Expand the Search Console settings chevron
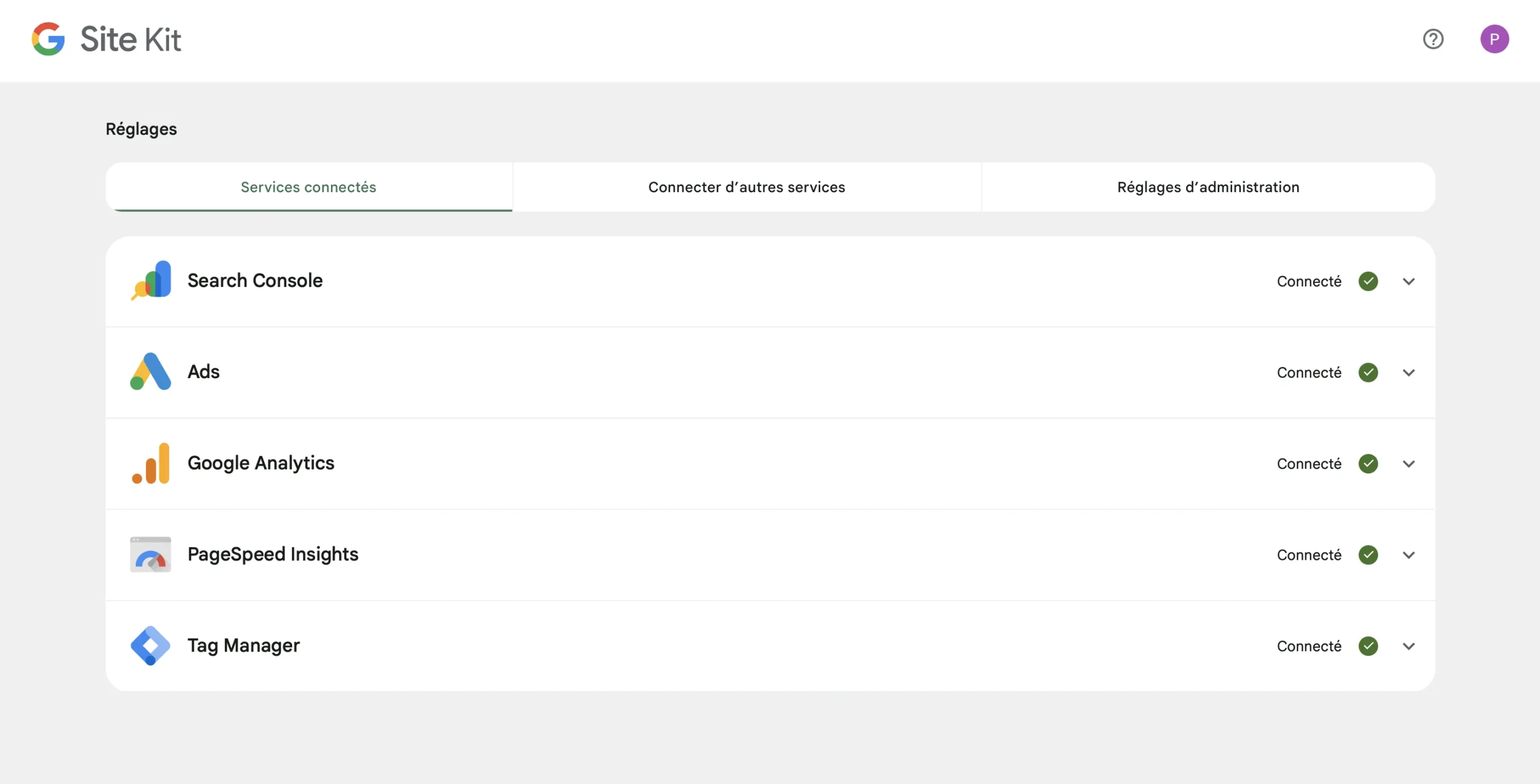This screenshot has height=784, width=1540. 1409,281
